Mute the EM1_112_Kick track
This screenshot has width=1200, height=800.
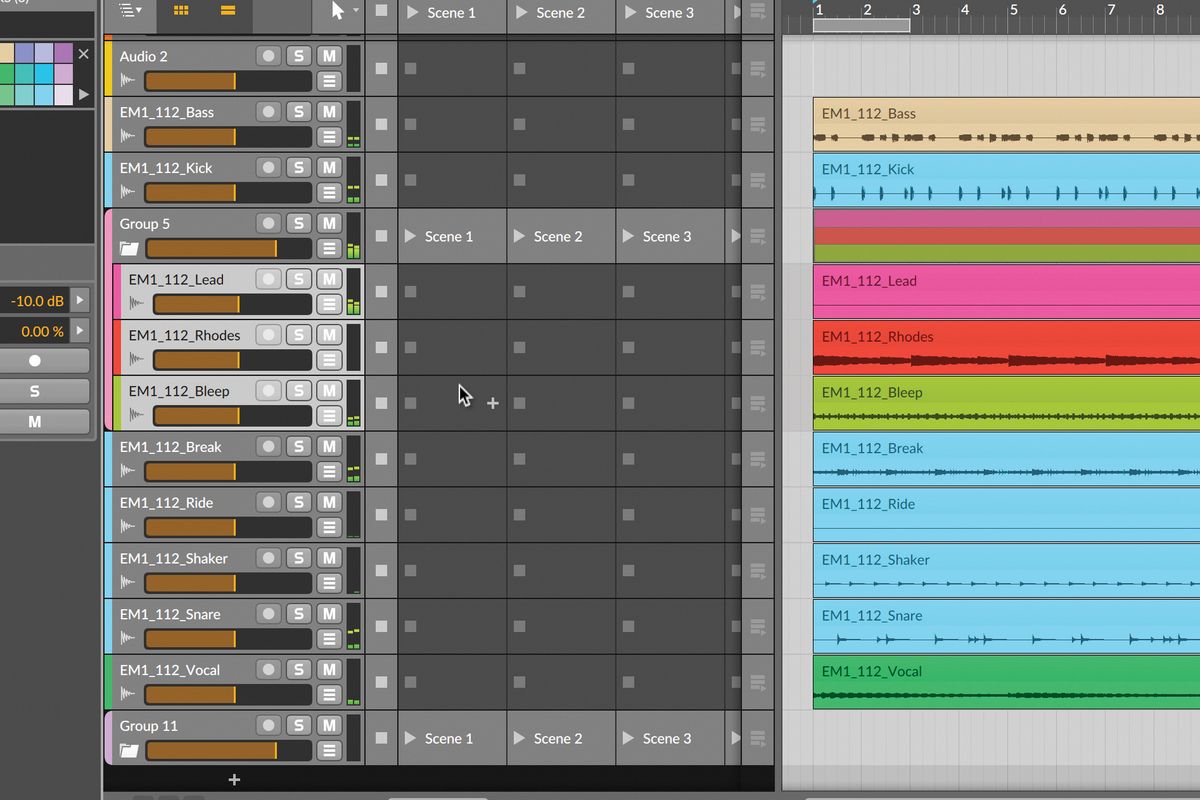(328, 167)
